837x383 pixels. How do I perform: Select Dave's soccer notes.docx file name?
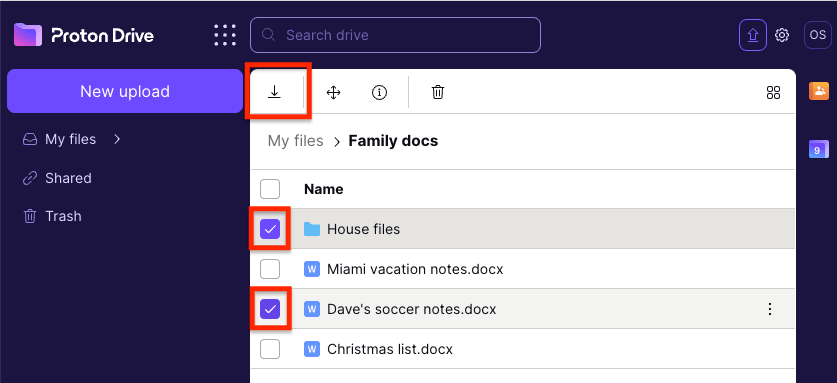(412, 309)
